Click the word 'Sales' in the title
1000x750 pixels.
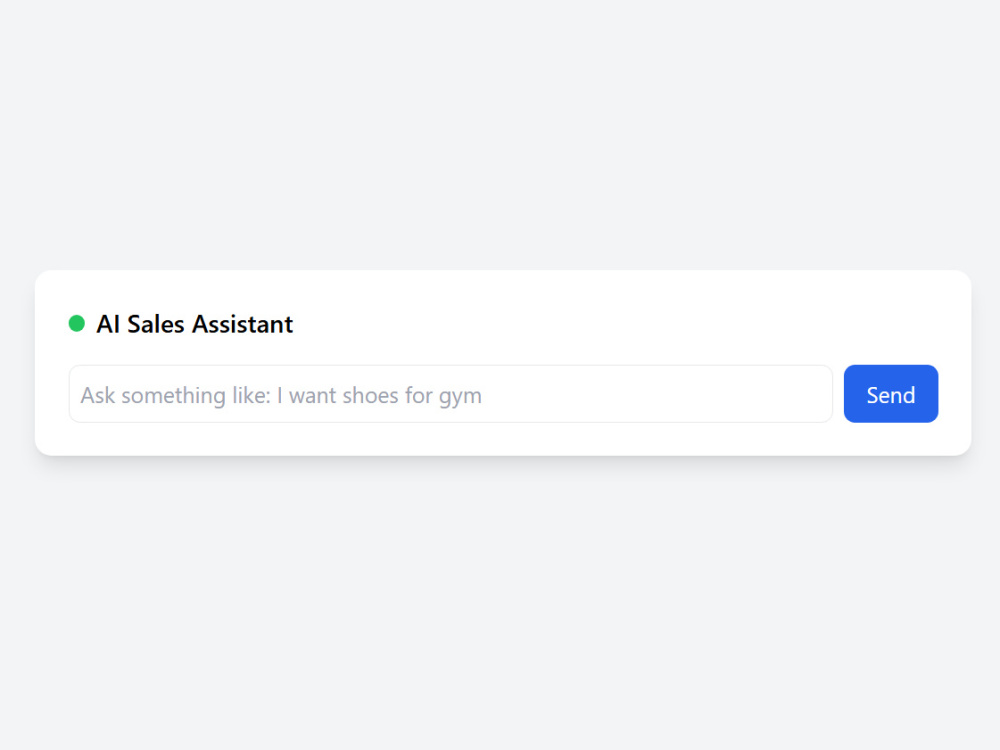tap(156, 324)
